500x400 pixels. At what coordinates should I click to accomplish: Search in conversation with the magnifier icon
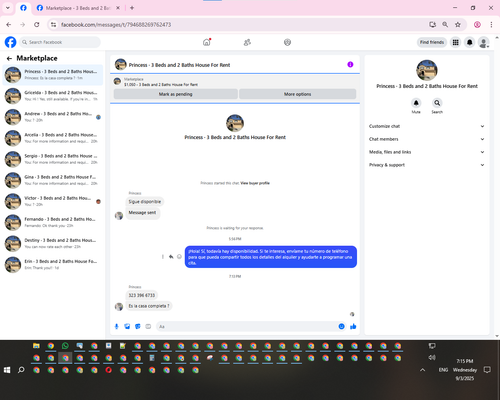437,103
